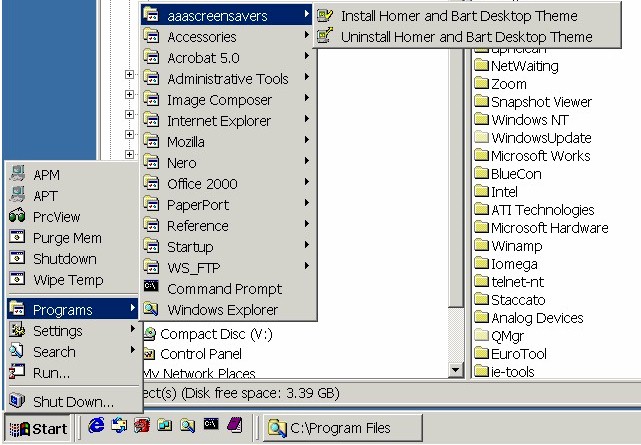Launch Outlook Express from the quick launch bar

click(x=119, y=426)
